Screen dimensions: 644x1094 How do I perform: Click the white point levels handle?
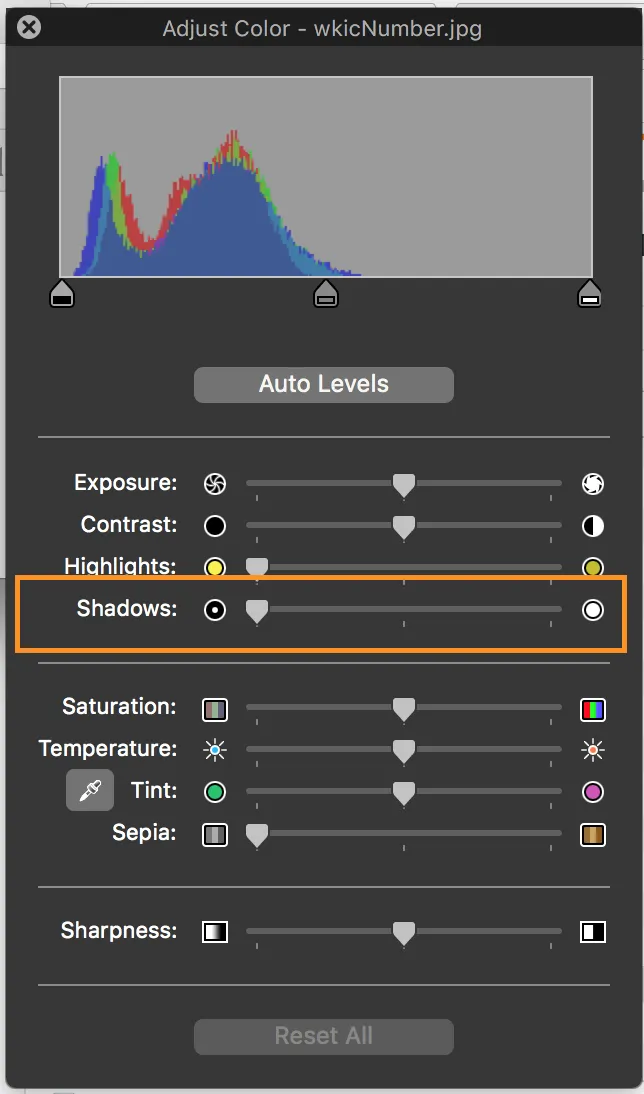click(590, 294)
